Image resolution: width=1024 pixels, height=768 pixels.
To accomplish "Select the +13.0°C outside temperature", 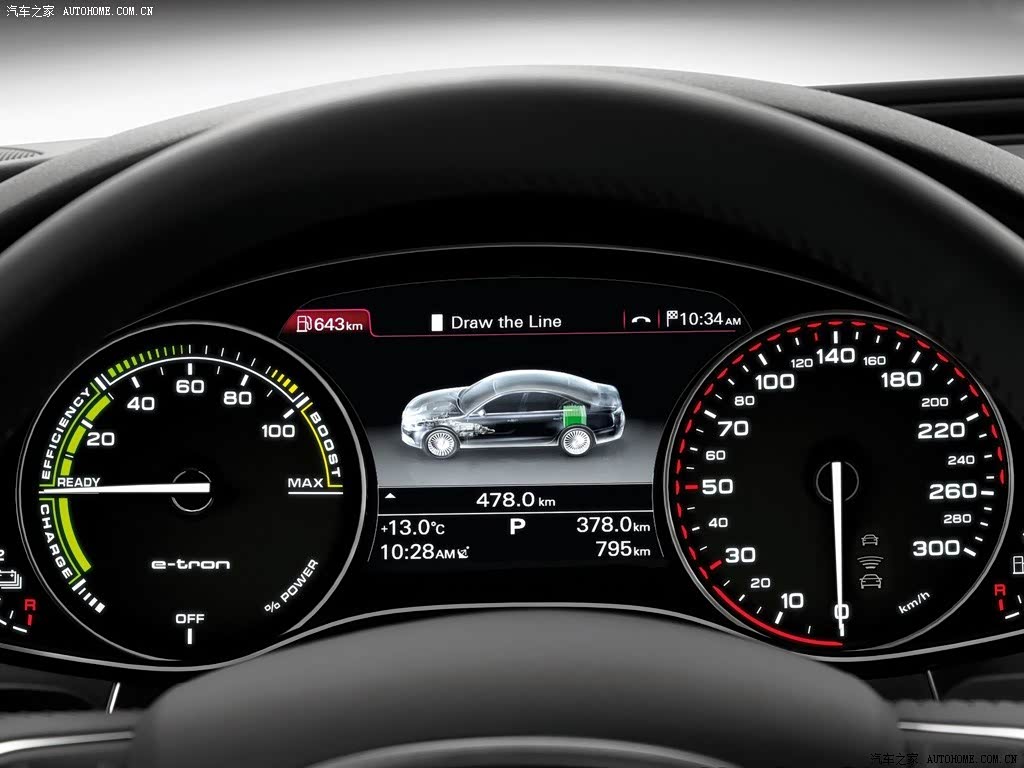I will 413,527.
